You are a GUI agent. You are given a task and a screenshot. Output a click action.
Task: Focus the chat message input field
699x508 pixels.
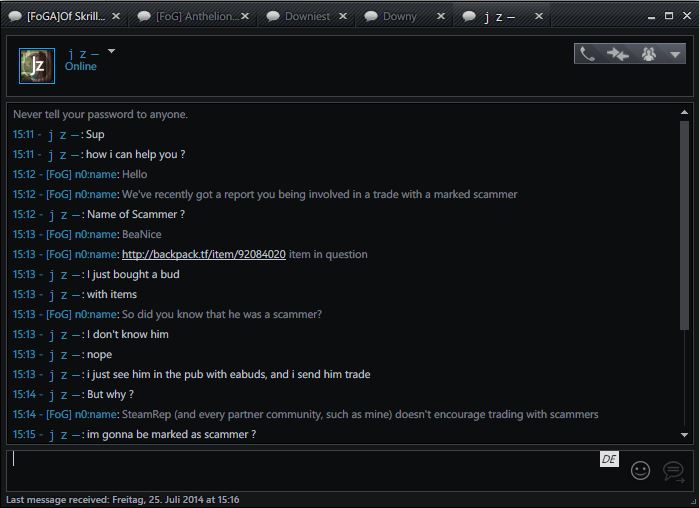300,470
